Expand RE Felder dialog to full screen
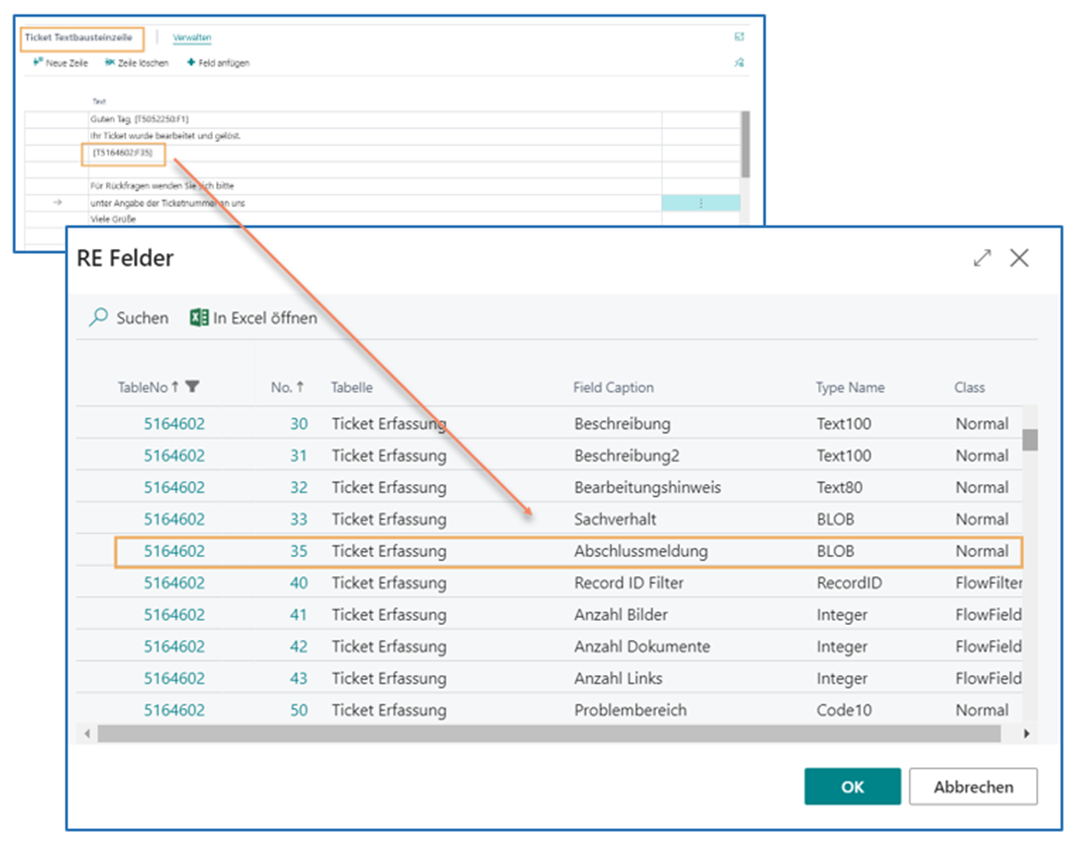 coord(982,258)
